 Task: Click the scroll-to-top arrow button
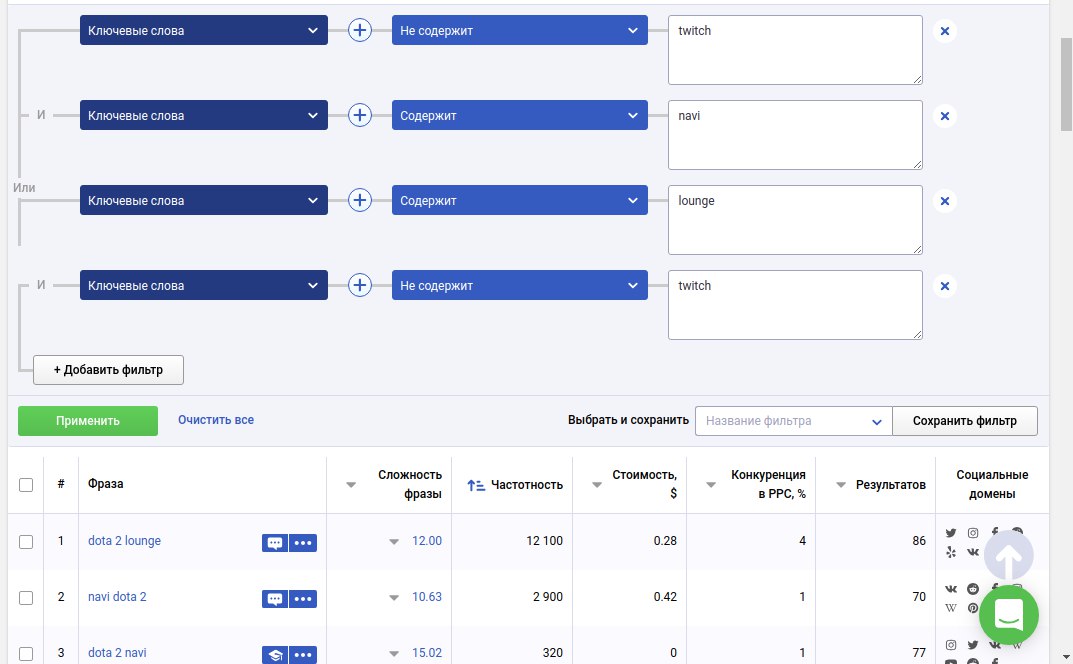1009,557
